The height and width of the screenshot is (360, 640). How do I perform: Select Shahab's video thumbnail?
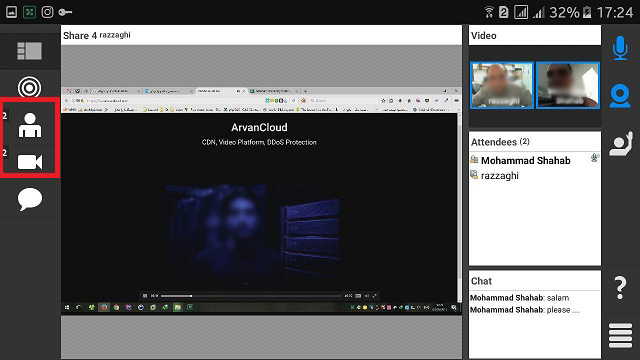(x=568, y=85)
